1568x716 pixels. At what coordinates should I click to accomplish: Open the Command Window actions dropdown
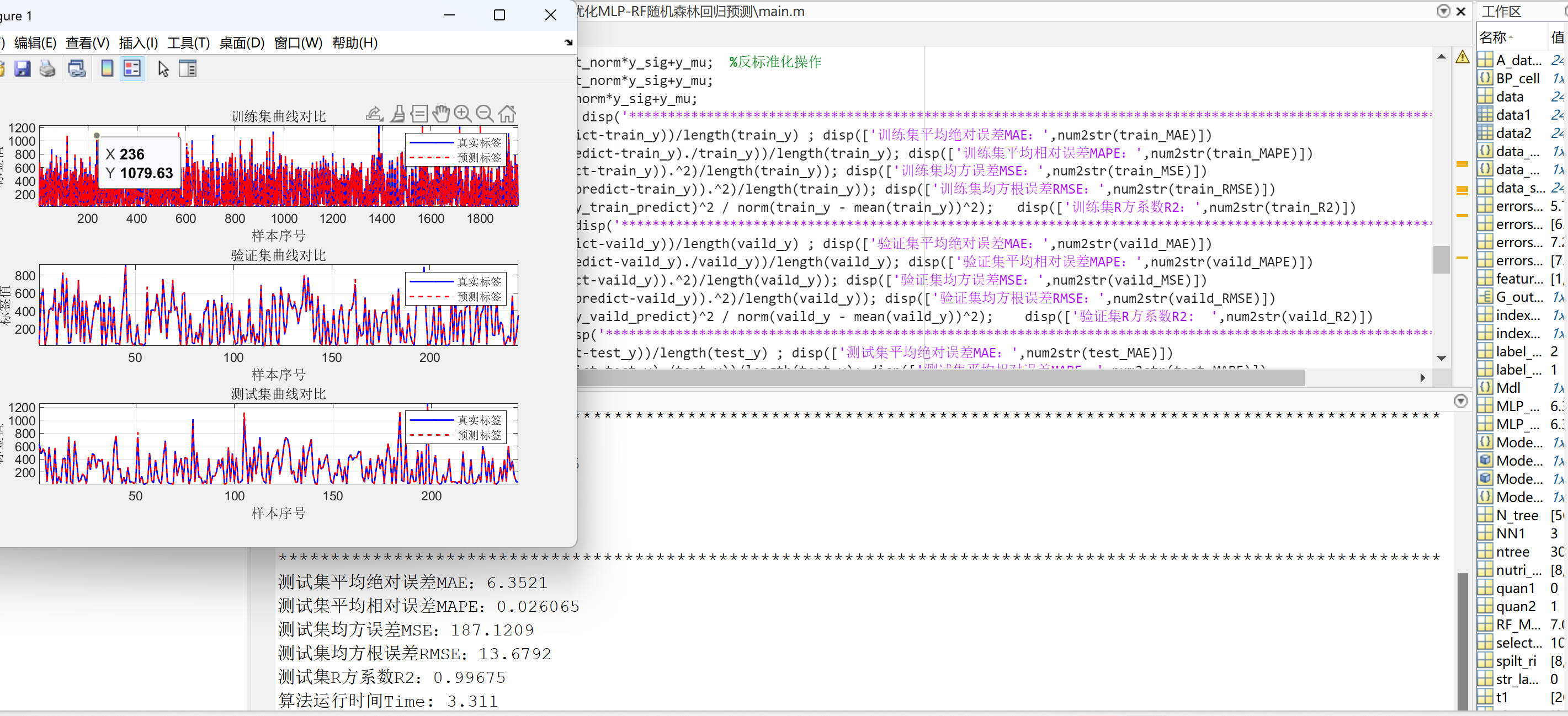[1460, 401]
